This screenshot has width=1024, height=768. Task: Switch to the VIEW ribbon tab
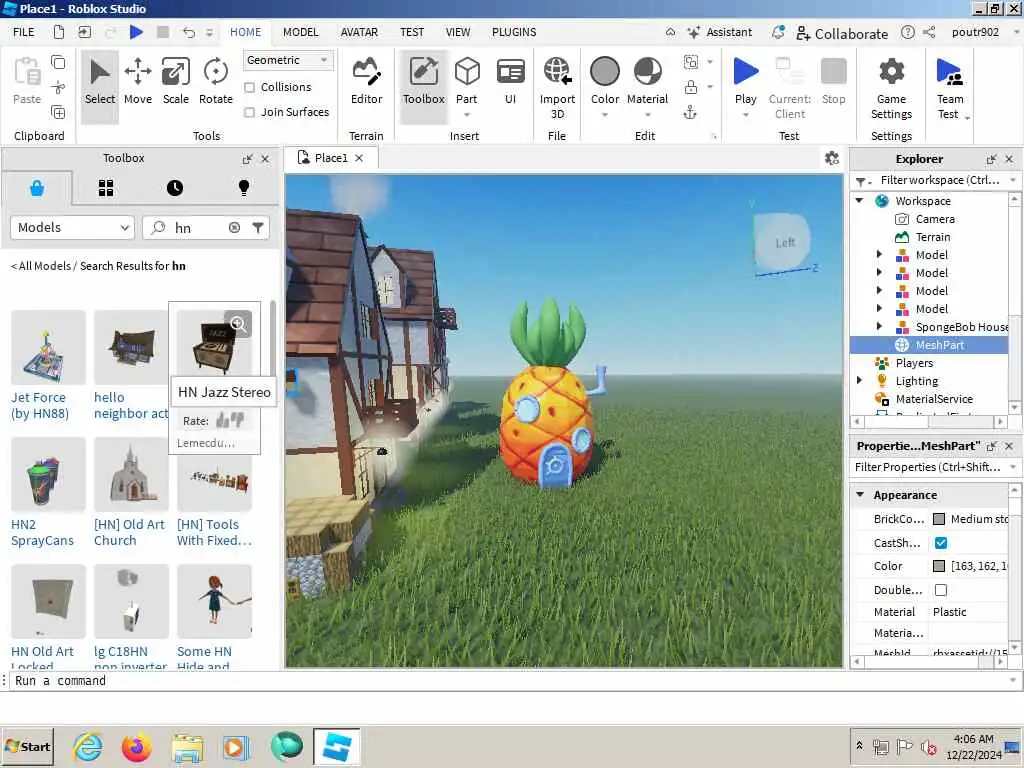458,32
